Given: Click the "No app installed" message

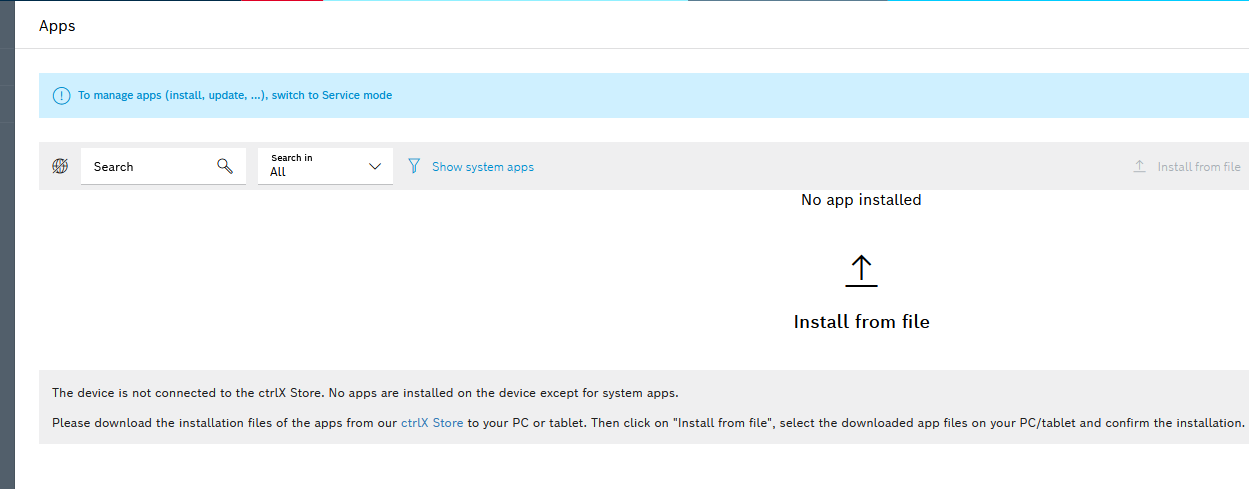Looking at the screenshot, I should [x=861, y=200].
